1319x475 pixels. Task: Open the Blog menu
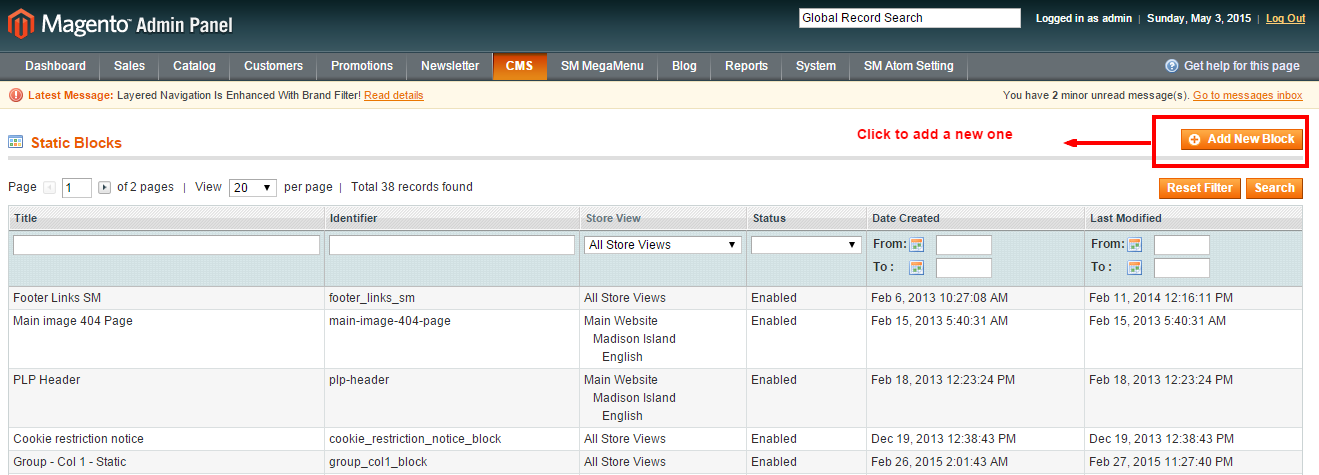(x=684, y=66)
